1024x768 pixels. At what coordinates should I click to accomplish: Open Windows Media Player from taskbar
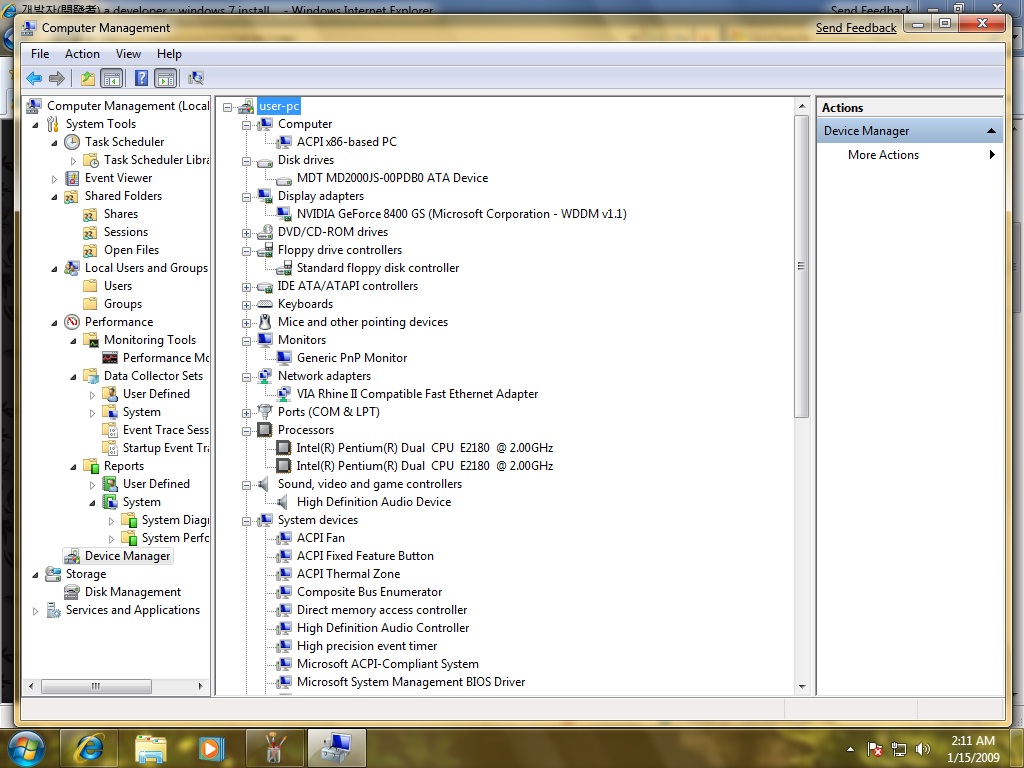pyautogui.click(x=212, y=748)
